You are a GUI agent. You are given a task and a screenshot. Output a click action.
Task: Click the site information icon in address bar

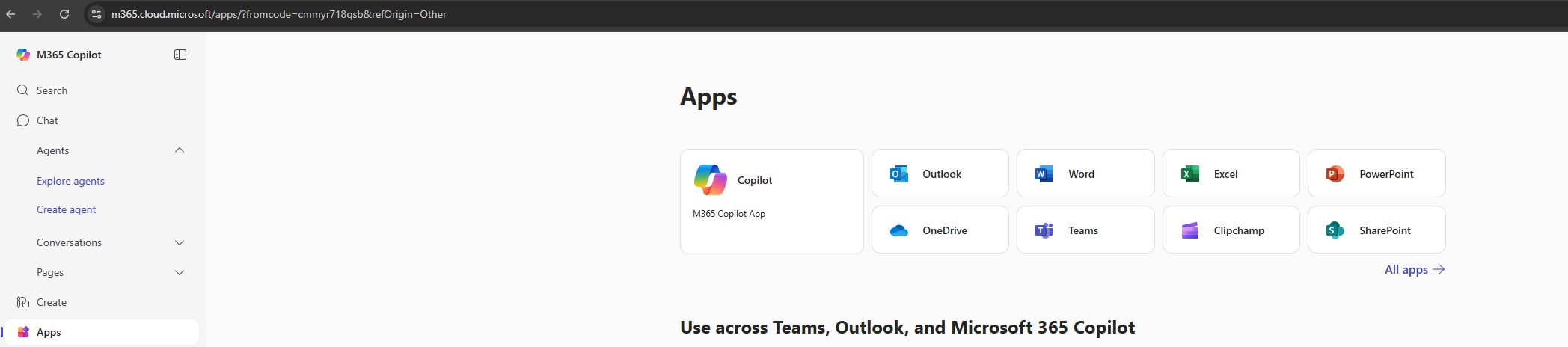pos(96,14)
